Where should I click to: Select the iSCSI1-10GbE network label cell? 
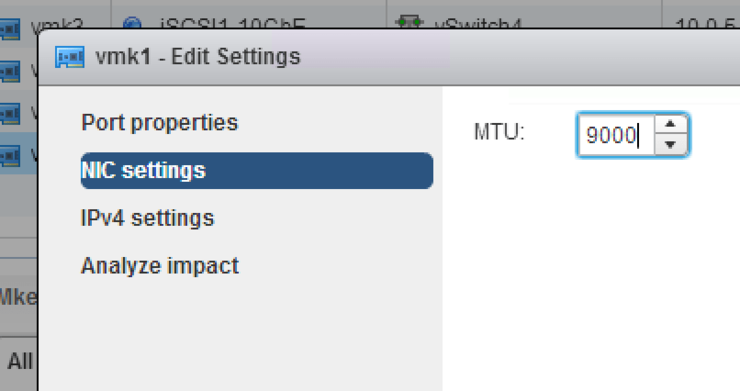click(x=232, y=24)
